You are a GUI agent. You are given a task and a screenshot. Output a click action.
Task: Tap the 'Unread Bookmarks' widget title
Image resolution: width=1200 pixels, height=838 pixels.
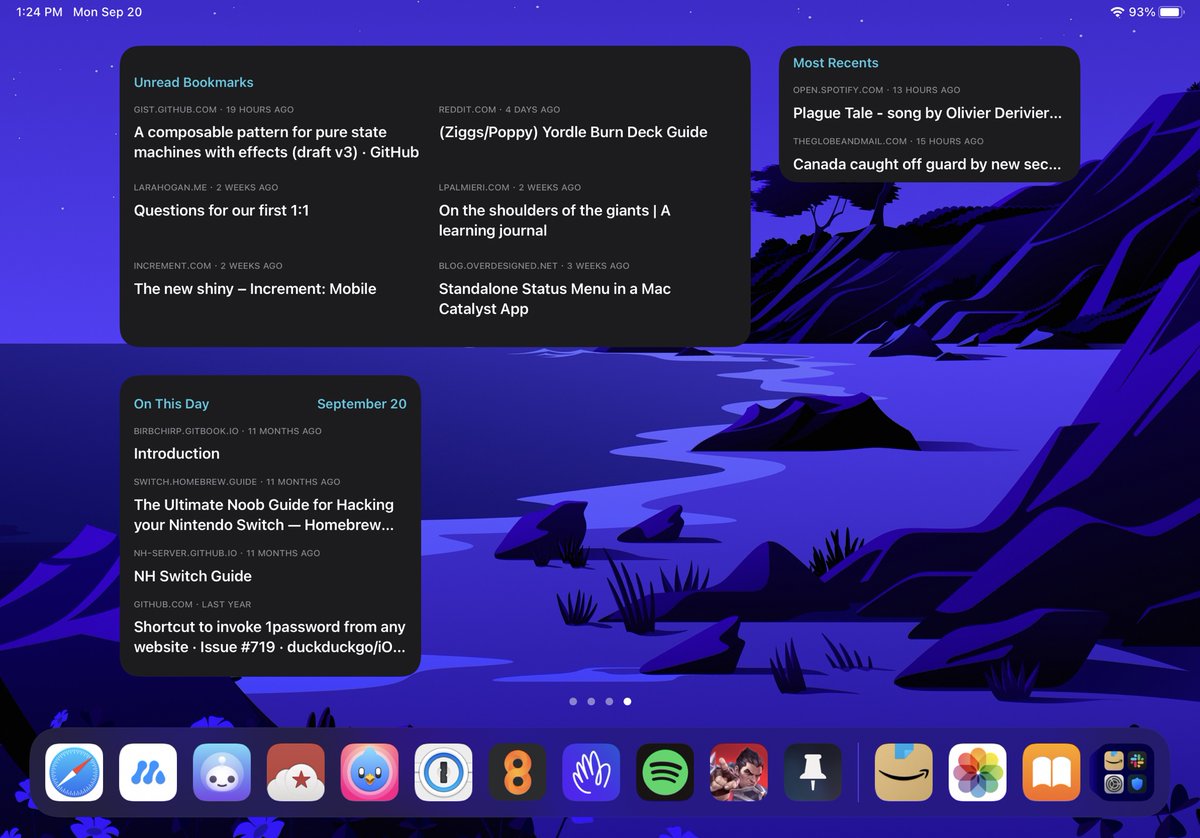(194, 82)
